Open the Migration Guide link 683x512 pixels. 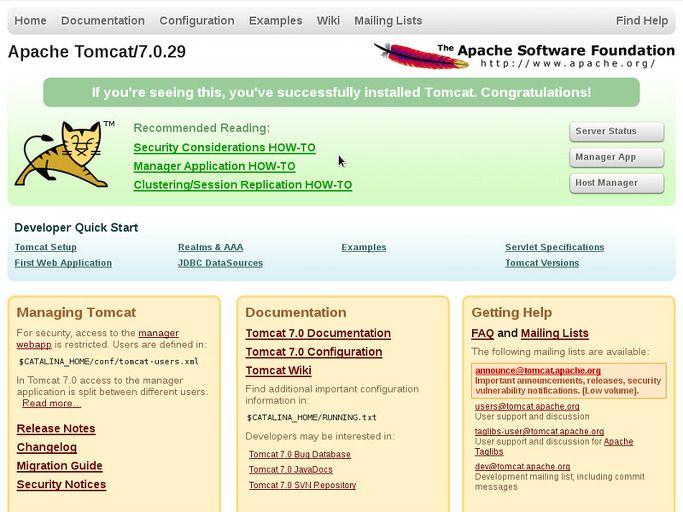coord(59,466)
